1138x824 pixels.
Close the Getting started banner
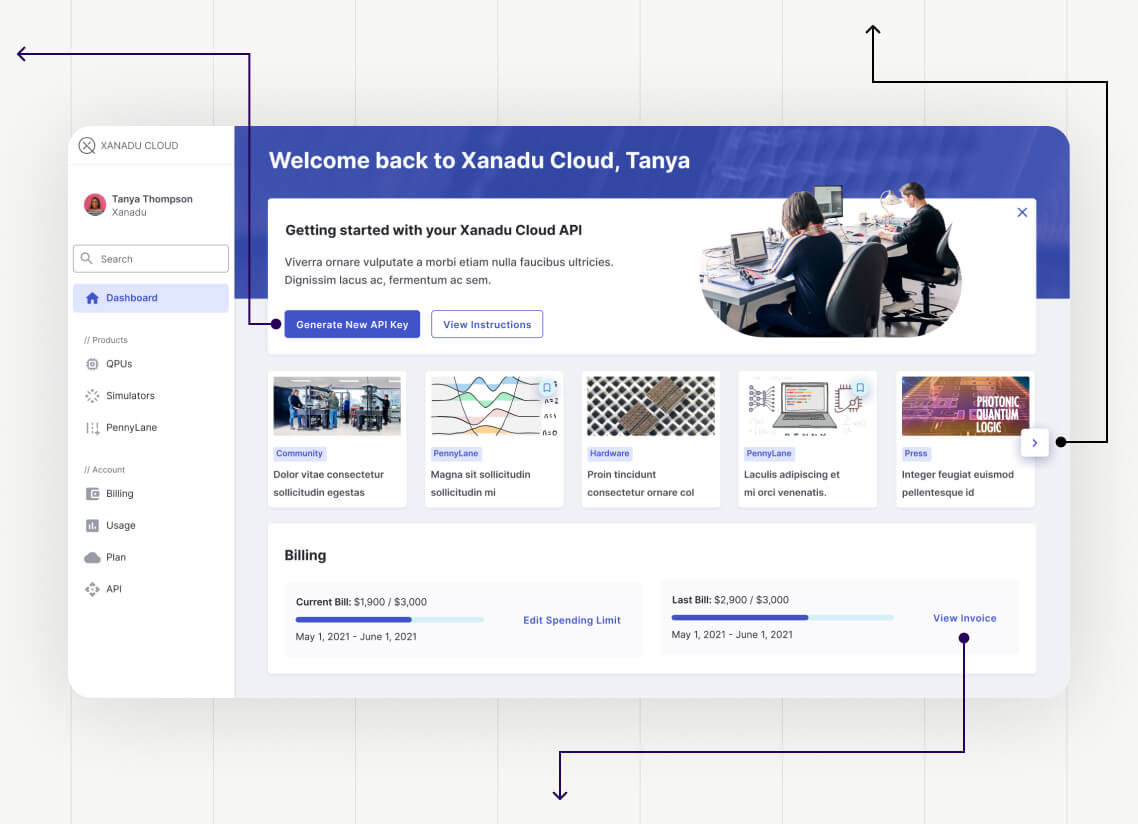coord(1022,213)
